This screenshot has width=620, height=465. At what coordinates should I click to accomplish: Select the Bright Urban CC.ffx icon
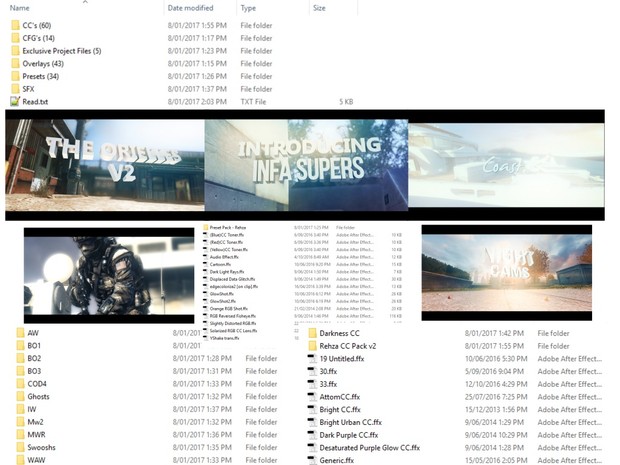[x=312, y=422]
